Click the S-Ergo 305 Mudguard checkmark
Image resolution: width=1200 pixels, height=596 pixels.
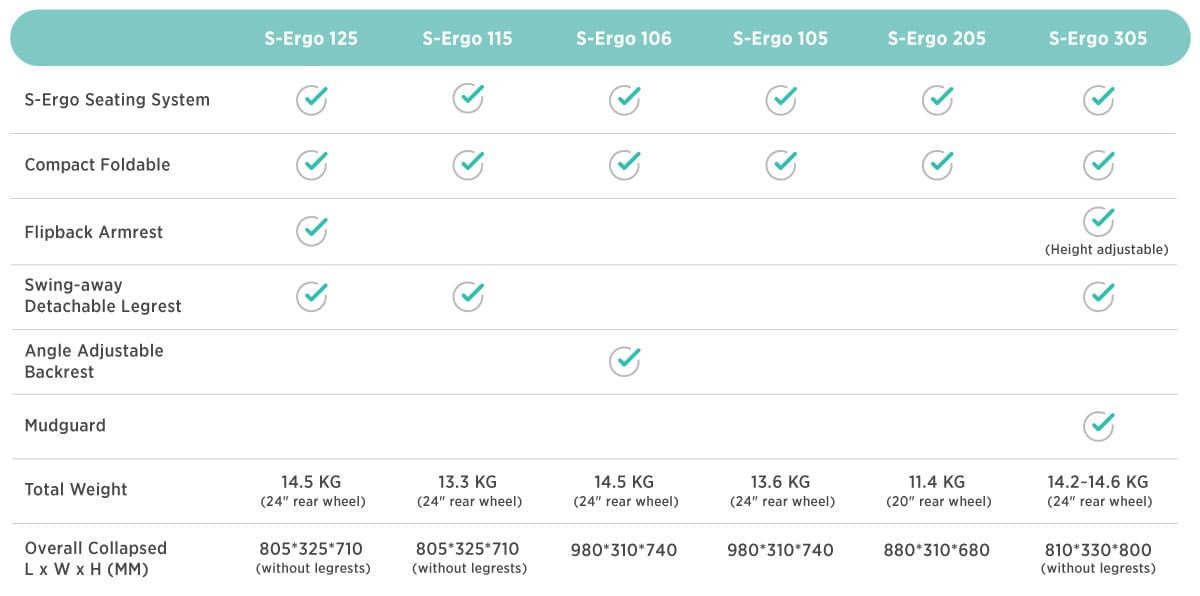click(1099, 425)
